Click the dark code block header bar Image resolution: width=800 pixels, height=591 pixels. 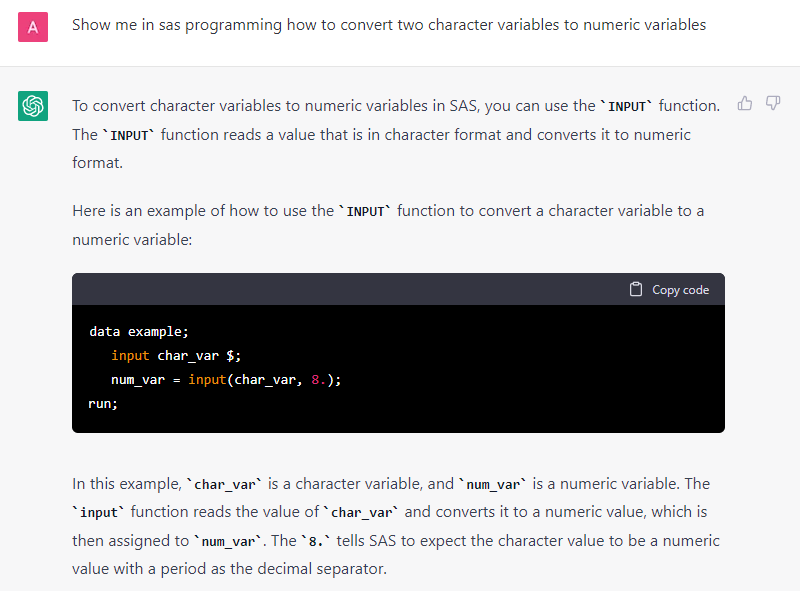coord(398,289)
